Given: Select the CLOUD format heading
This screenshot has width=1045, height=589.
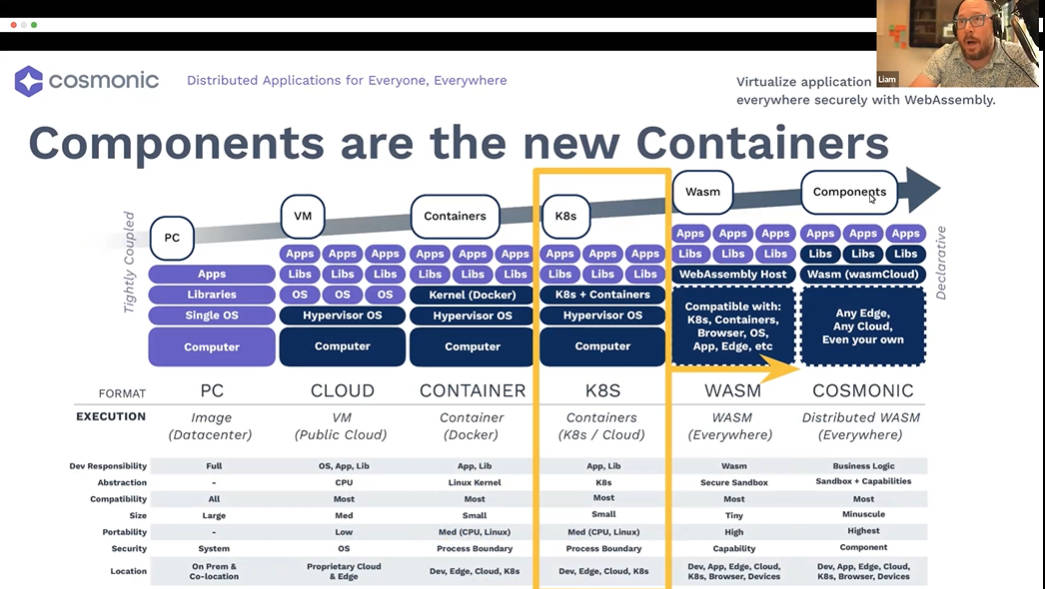Looking at the screenshot, I should 343,390.
